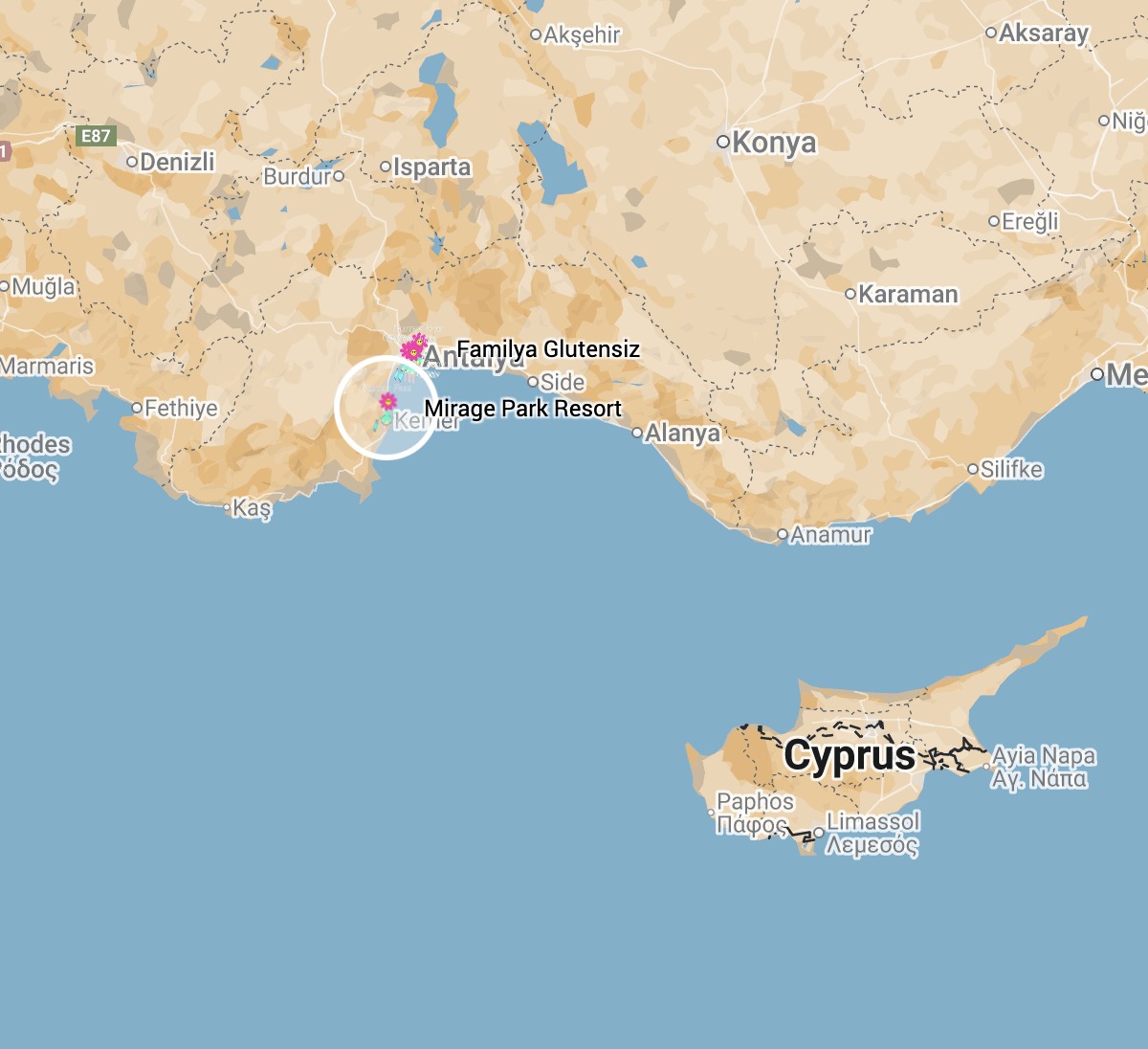Image resolution: width=1148 pixels, height=1049 pixels.
Task: Select the Denizli city label
Action: [x=178, y=162]
